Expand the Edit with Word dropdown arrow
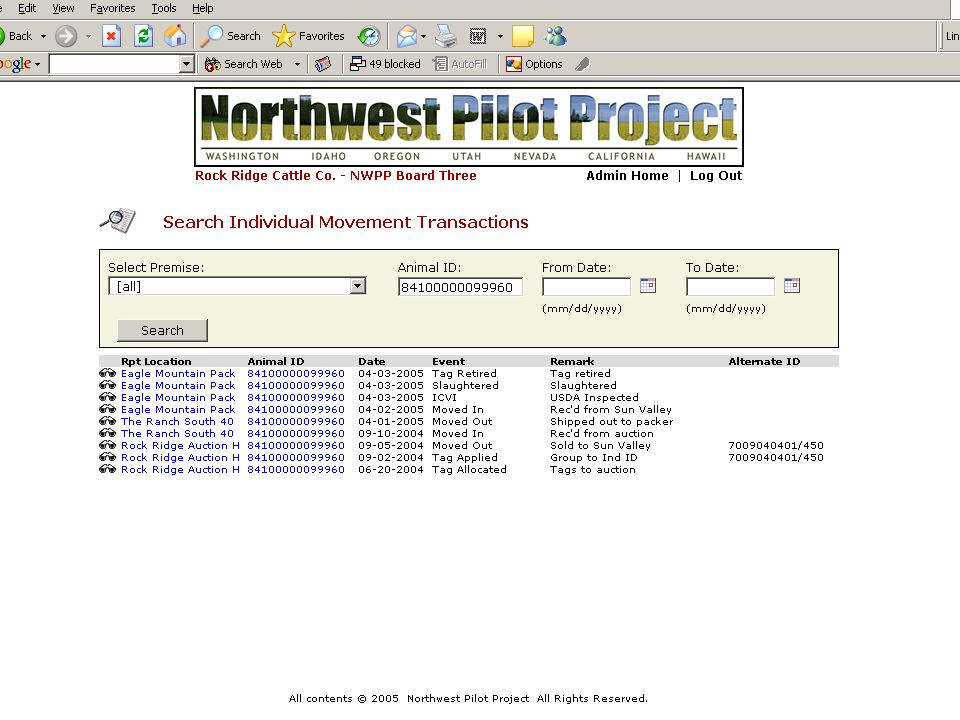Viewport: 960px width, 720px height. (x=500, y=36)
